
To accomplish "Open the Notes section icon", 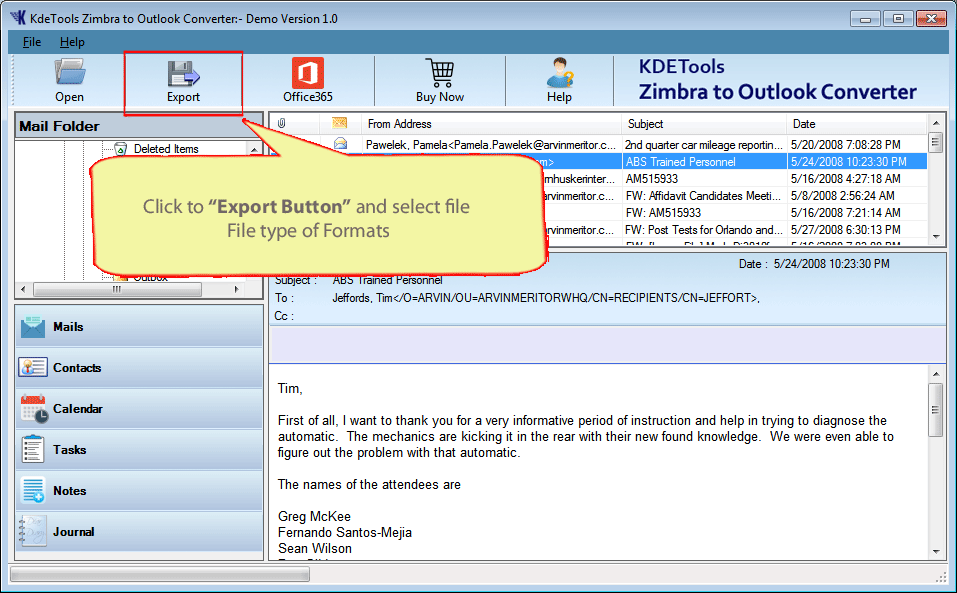I will [x=33, y=491].
